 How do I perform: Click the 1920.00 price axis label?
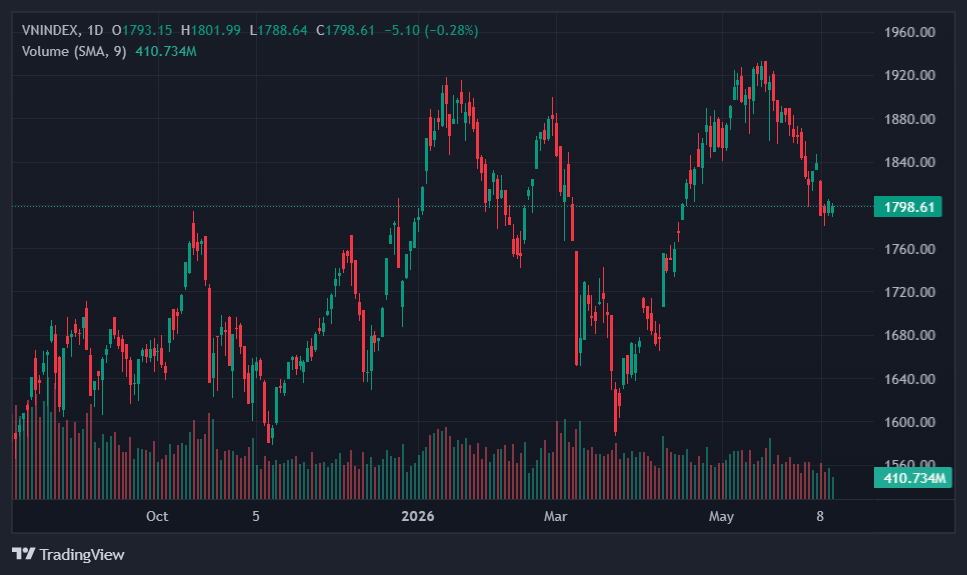pyautogui.click(x=910, y=75)
